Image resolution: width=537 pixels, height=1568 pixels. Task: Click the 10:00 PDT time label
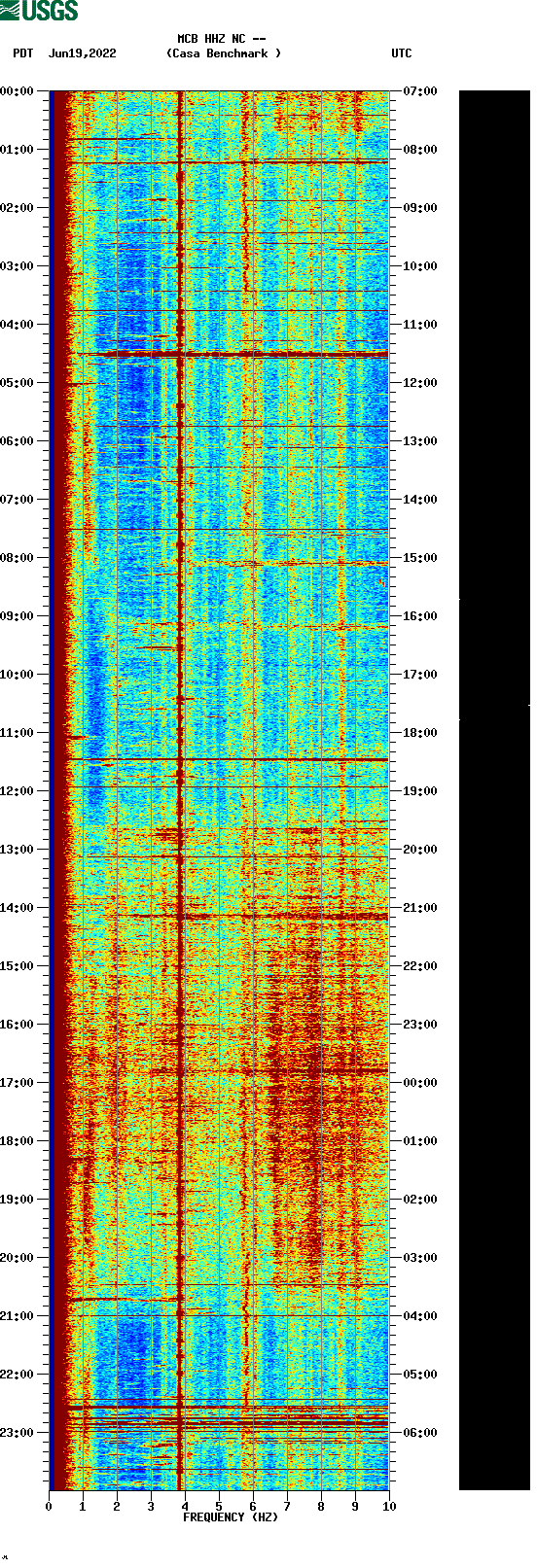[17, 675]
